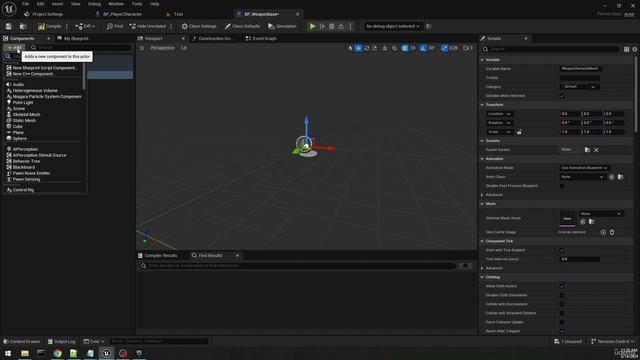The width and height of the screenshot is (640, 360).
Task: Collapse the Clothing section
Action: pyautogui.click(x=482, y=277)
